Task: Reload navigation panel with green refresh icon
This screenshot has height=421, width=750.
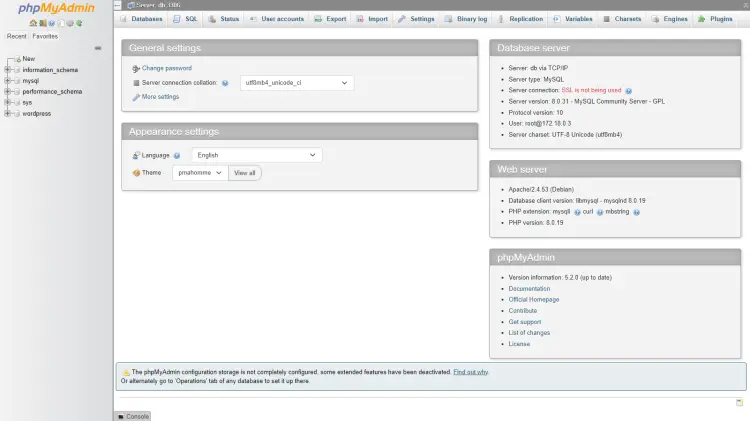Action: tap(79, 23)
